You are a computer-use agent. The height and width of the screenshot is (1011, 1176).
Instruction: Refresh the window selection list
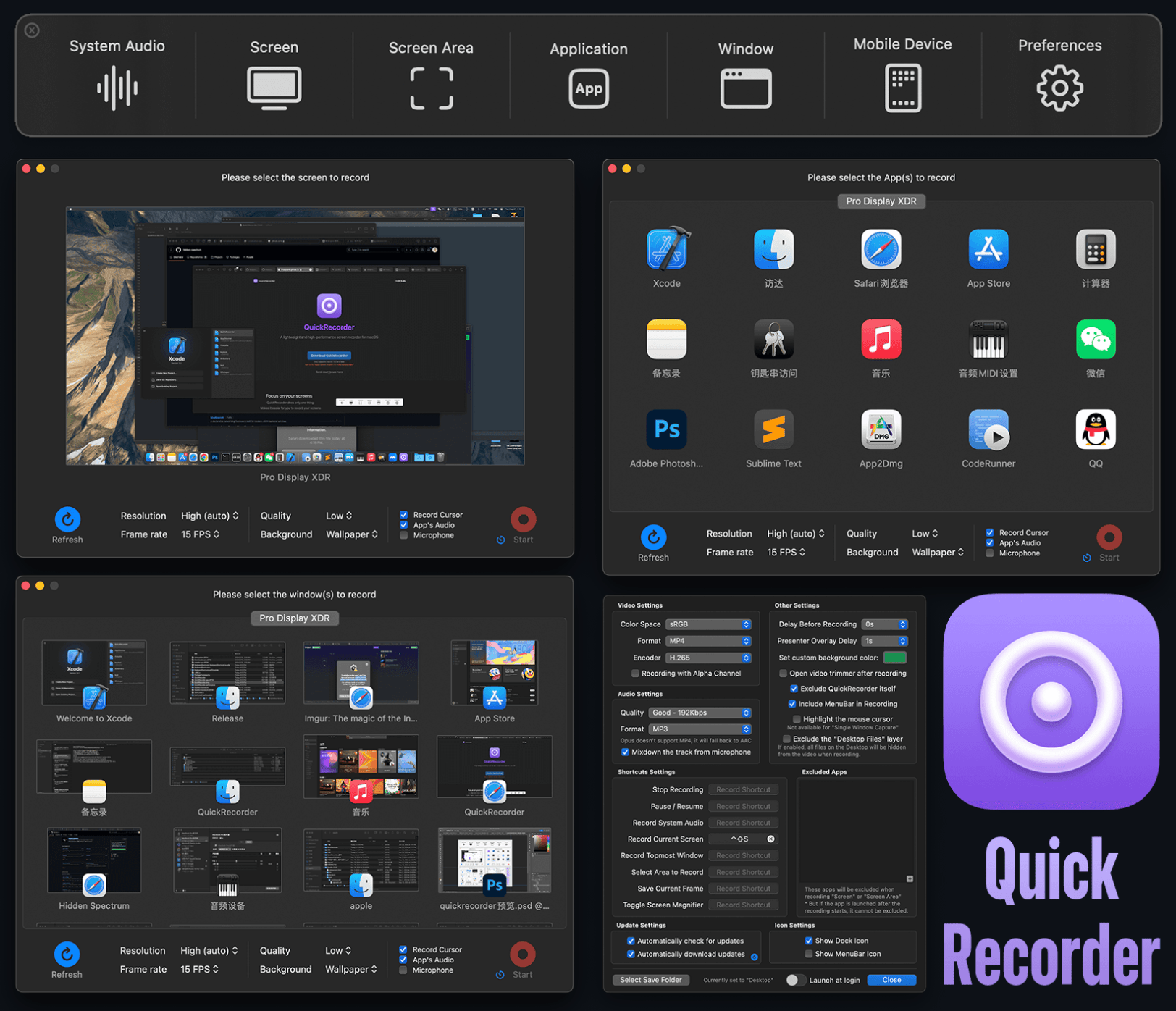tap(67, 954)
